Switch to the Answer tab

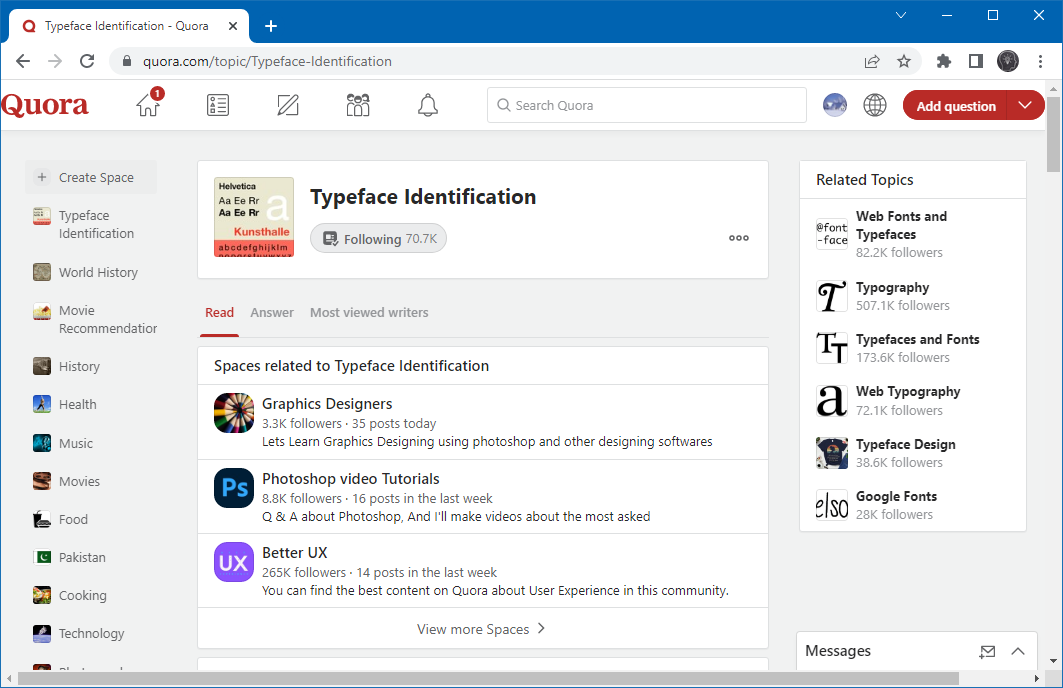(272, 313)
